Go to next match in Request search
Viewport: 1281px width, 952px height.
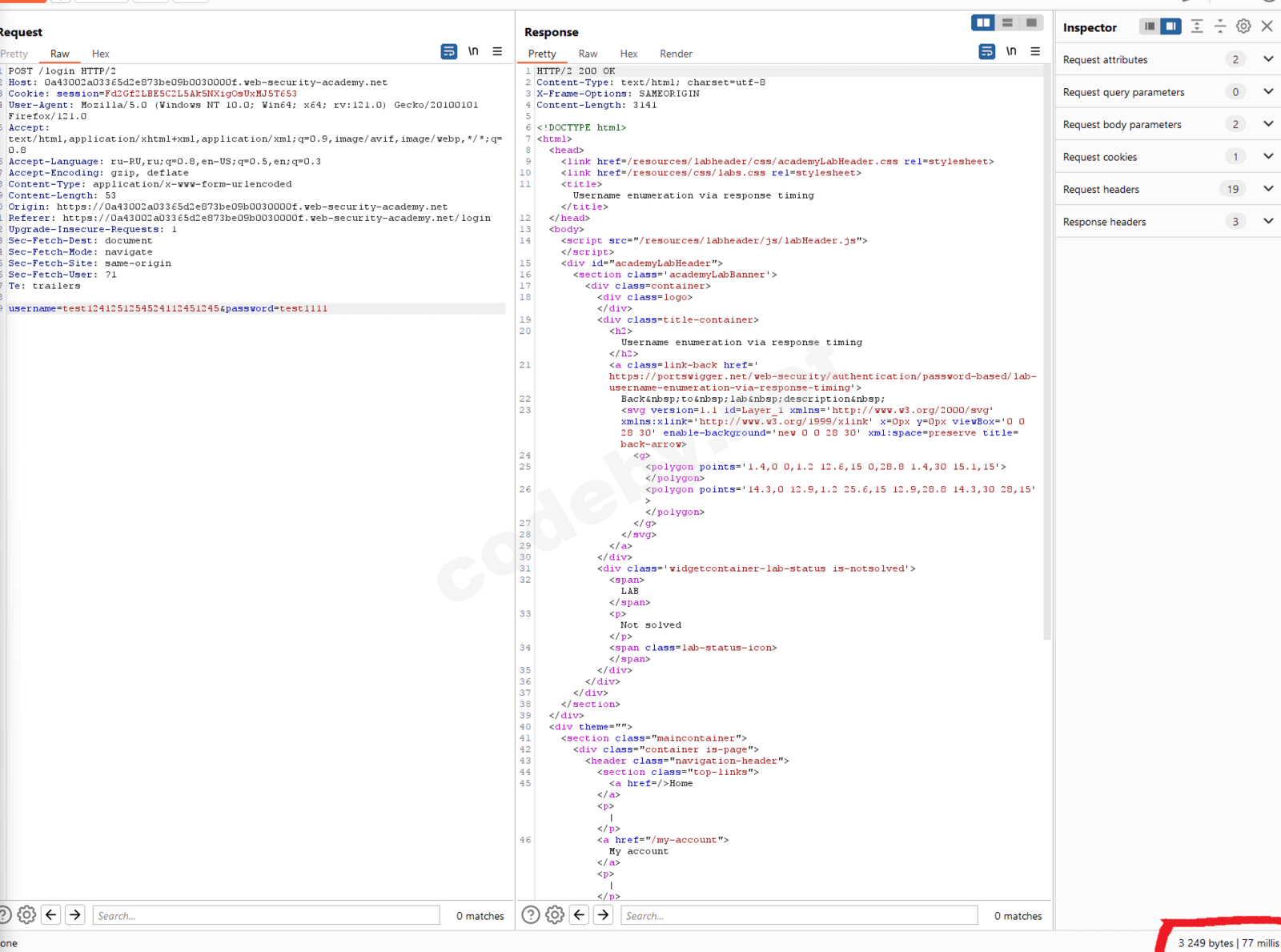click(75, 914)
